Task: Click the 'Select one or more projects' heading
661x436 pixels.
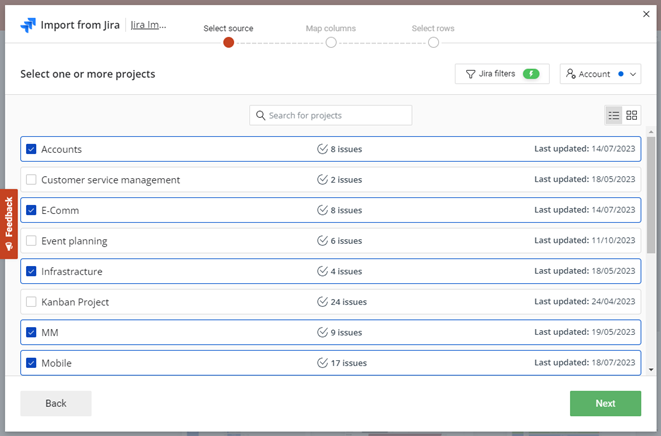Action: pos(88,74)
